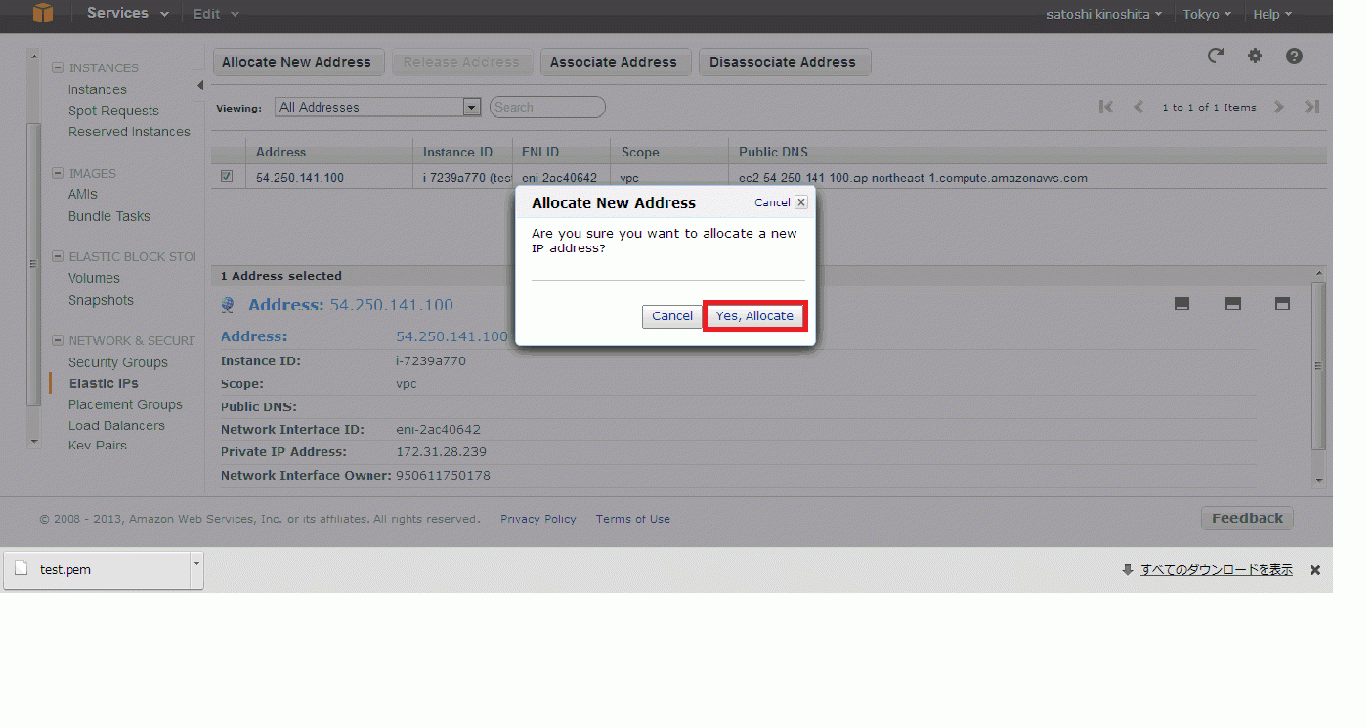
Task: Open Reserved Instances in sidebar
Action: point(129,131)
